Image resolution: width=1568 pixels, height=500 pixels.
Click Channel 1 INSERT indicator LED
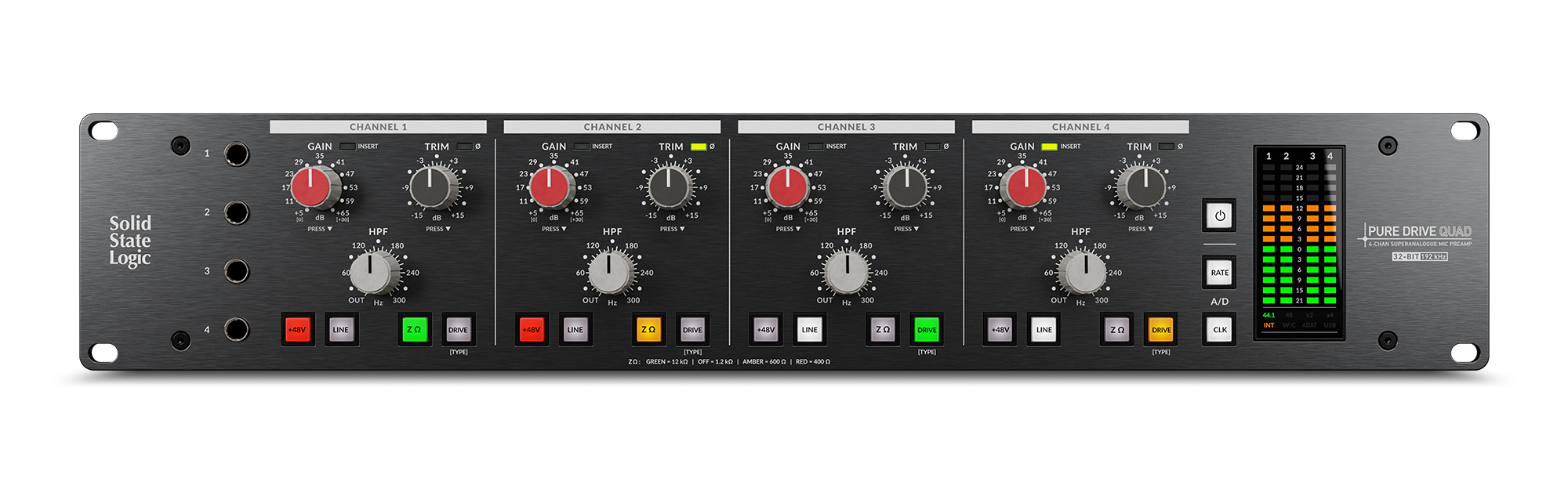[x=347, y=147]
